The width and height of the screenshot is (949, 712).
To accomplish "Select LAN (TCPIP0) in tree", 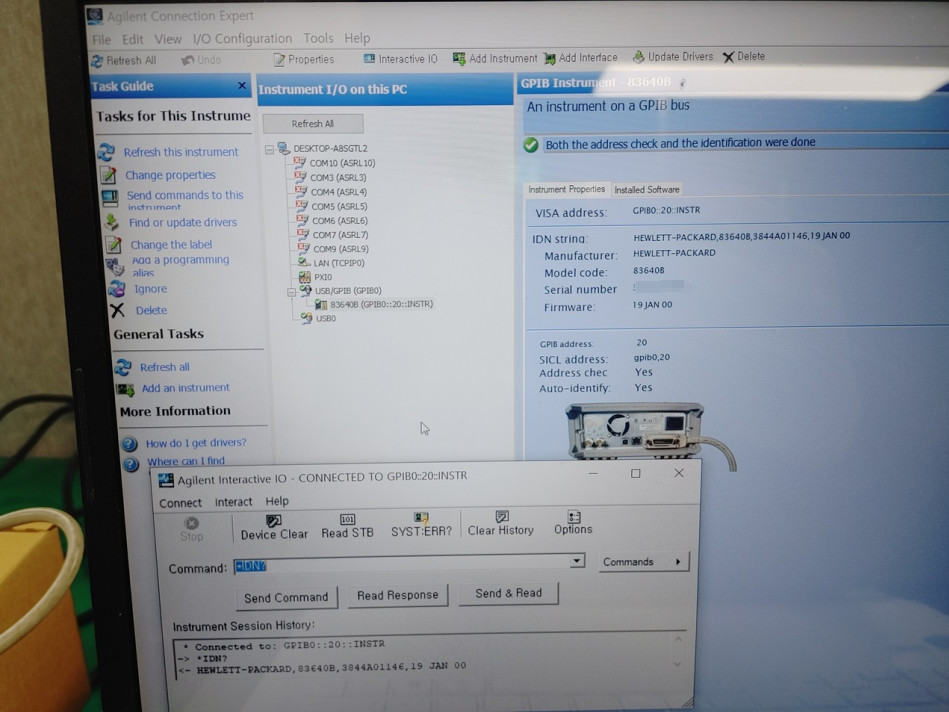I will click(339, 263).
